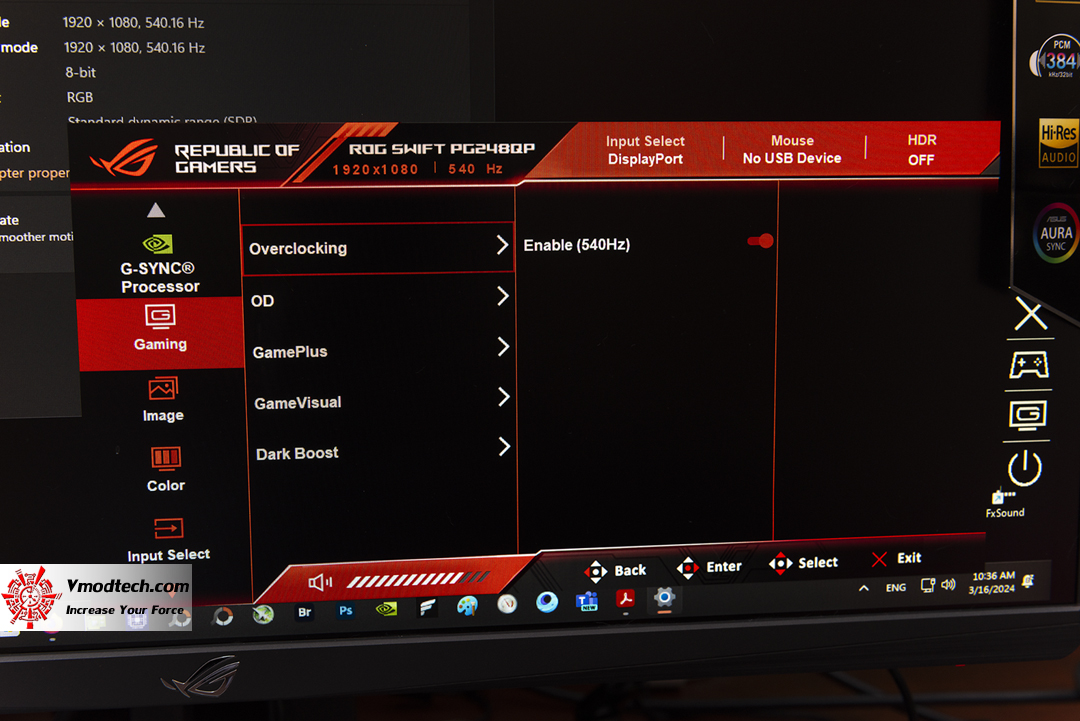This screenshot has width=1080, height=721.
Task: Open the Gaming section in the OSD sidebar
Action: pos(160,333)
